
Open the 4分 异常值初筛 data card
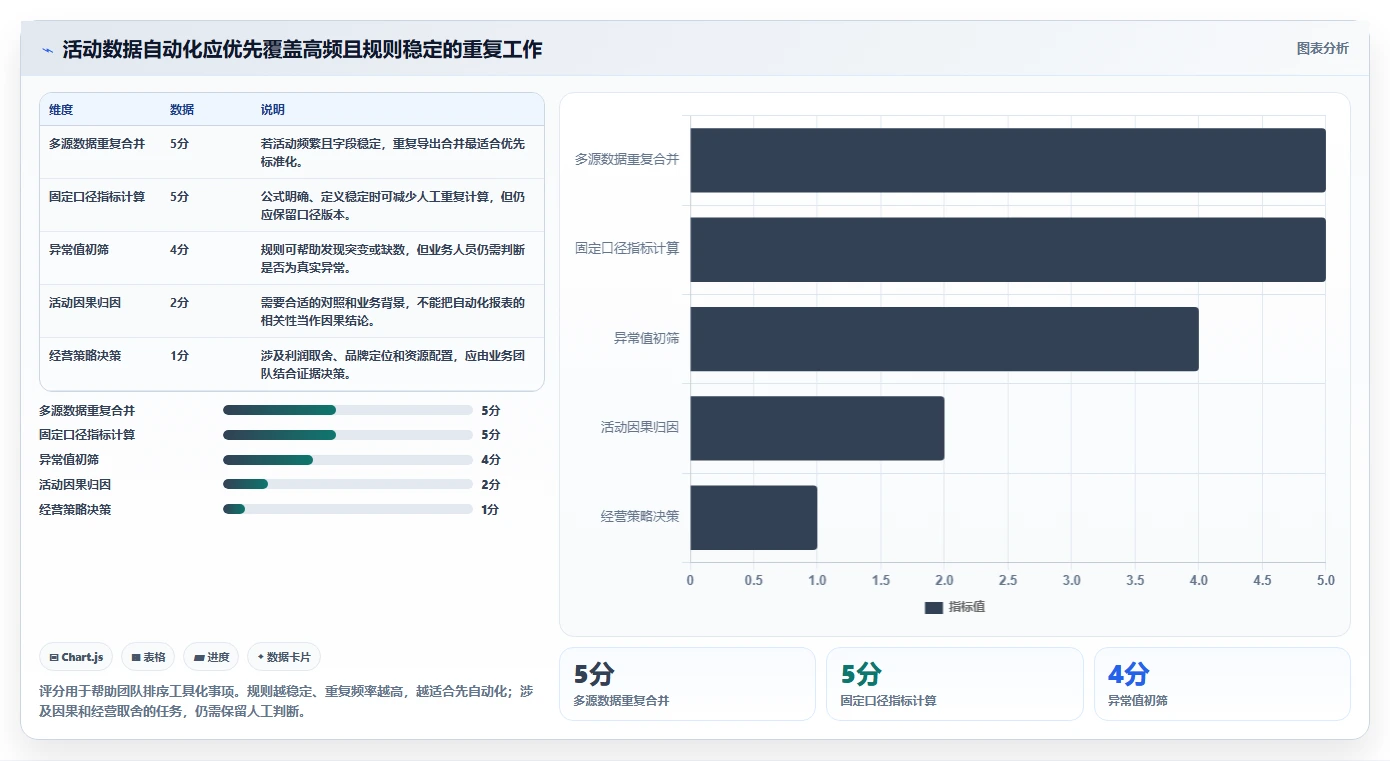pyautogui.click(x=1222, y=684)
